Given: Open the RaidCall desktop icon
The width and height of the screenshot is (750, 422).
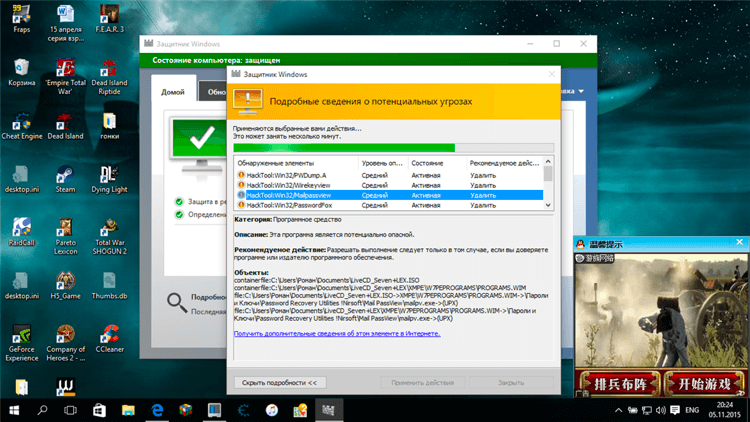Looking at the screenshot, I should click(22, 232).
